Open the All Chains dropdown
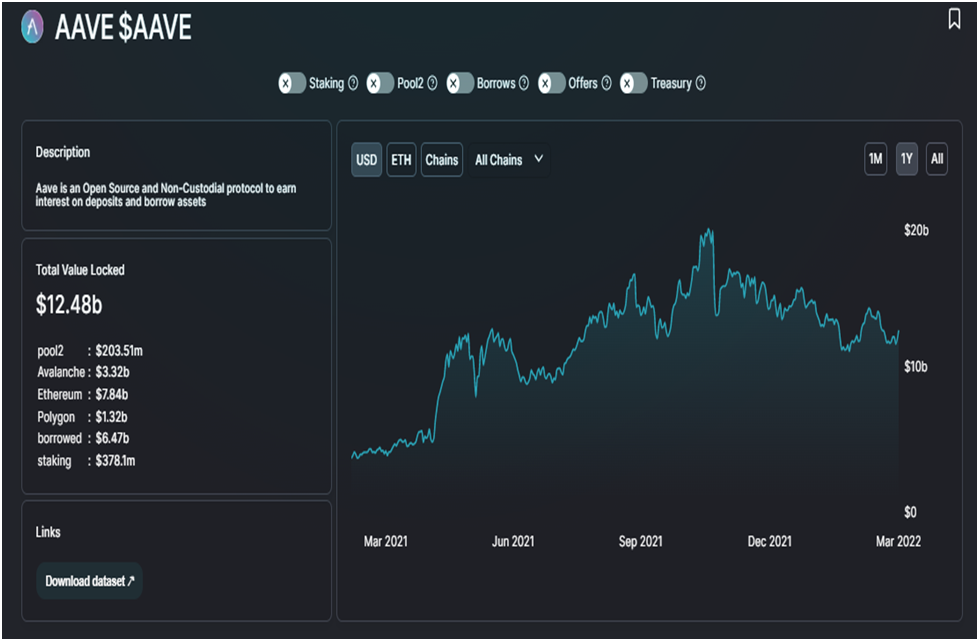This screenshot has width=979, height=641. pos(509,160)
